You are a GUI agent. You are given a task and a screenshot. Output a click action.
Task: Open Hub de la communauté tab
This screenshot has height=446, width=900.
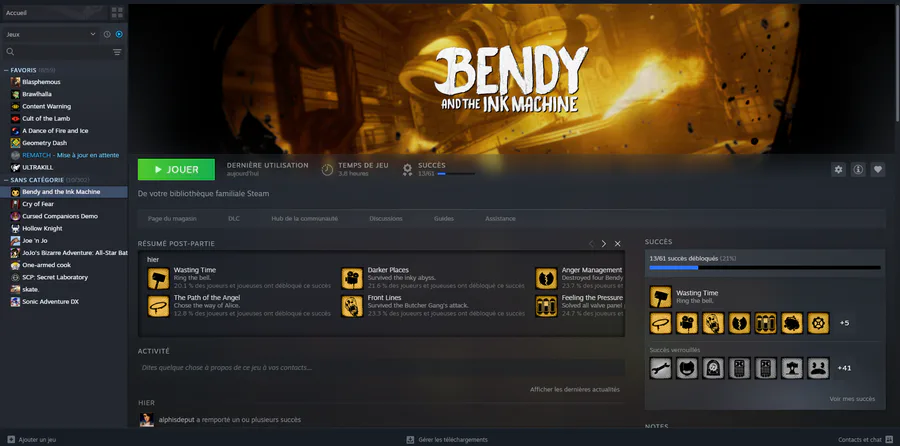[304, 219]
